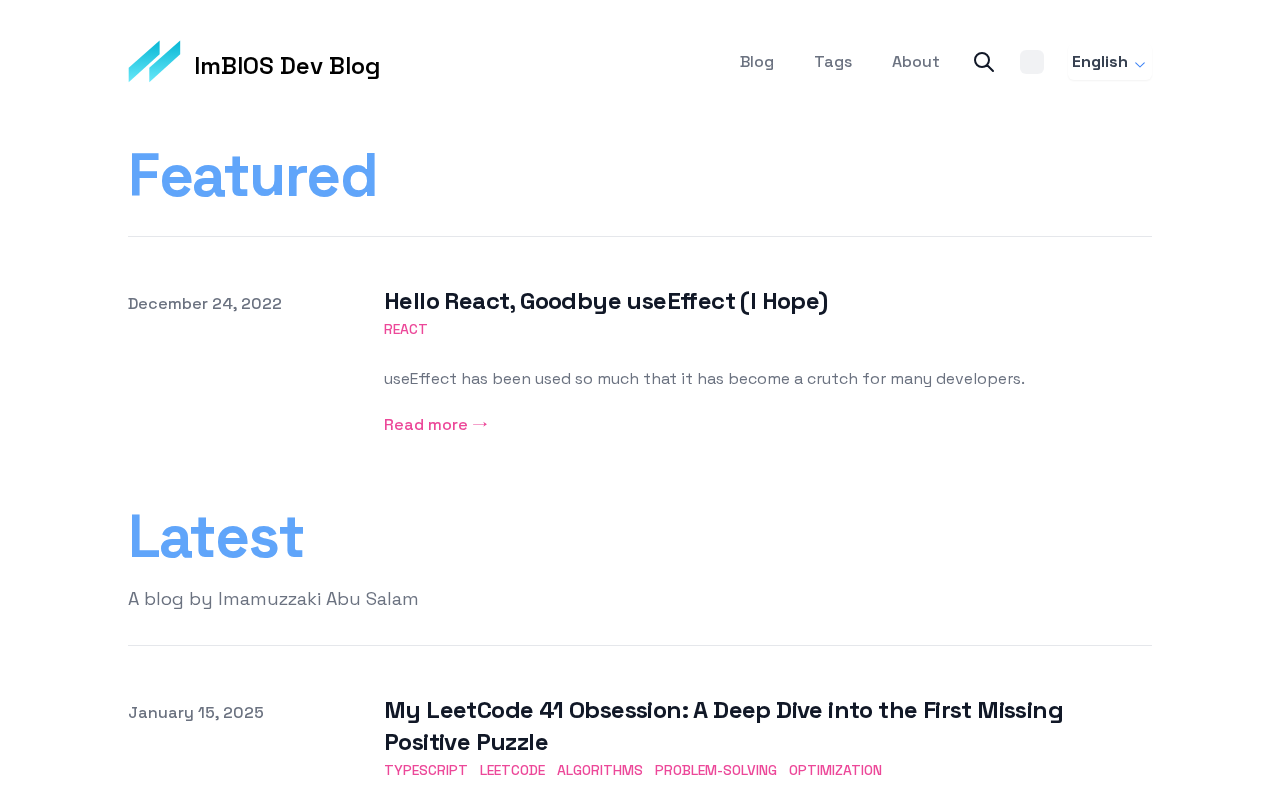Go to the Tags page
The height and width of the screenshot is (800, 1280).
coord(833,62)
